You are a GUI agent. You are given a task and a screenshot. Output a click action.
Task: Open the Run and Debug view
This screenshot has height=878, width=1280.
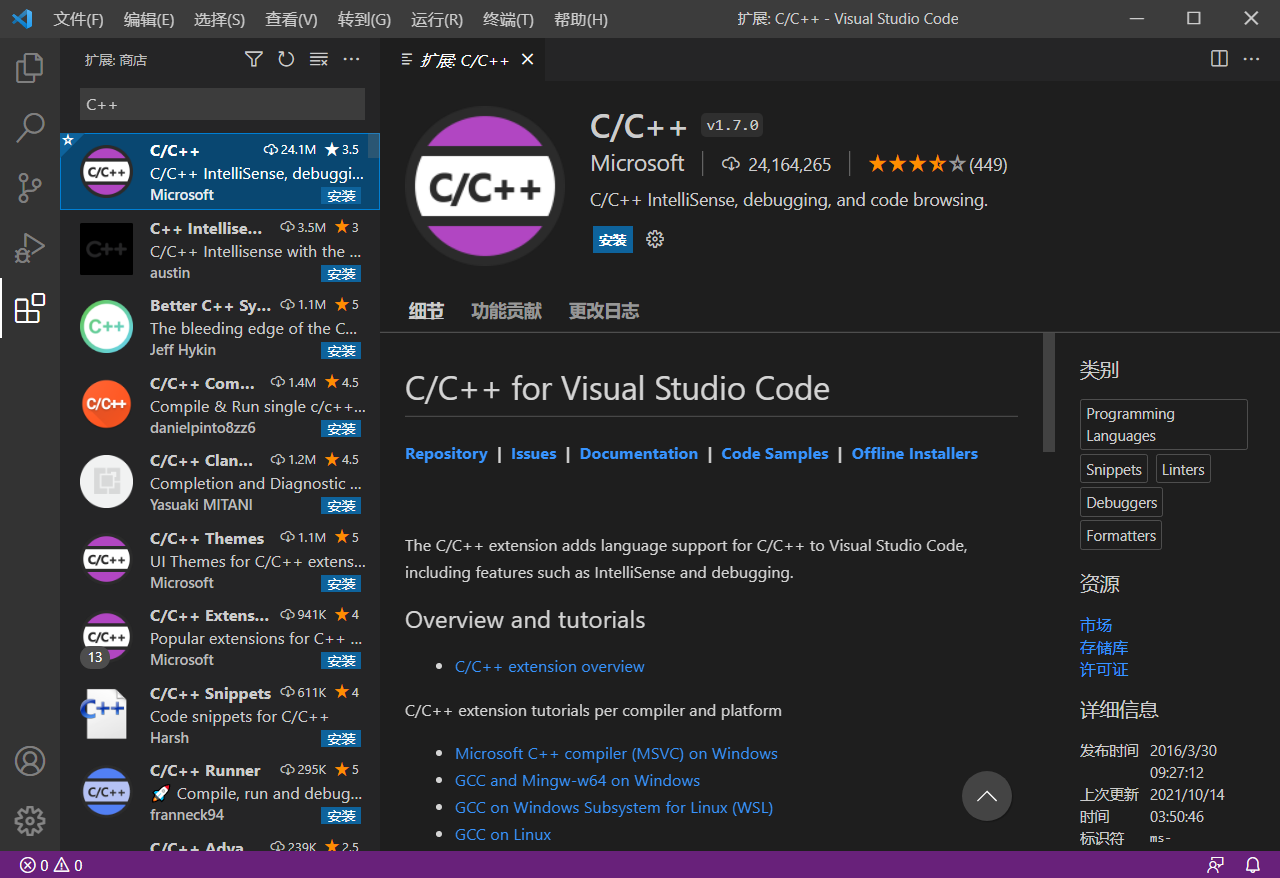30,247
